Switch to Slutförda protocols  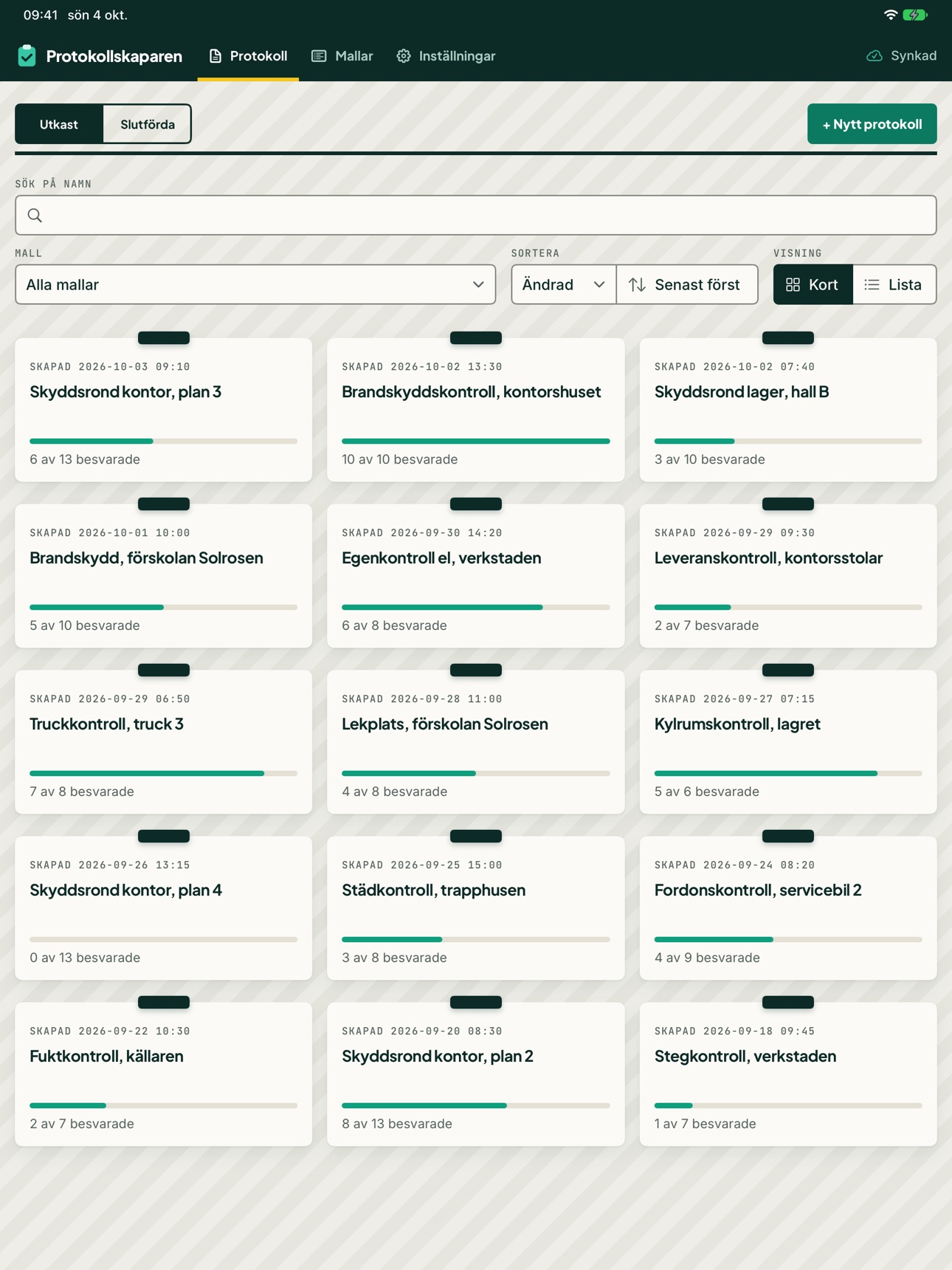[x=148, y=124]
